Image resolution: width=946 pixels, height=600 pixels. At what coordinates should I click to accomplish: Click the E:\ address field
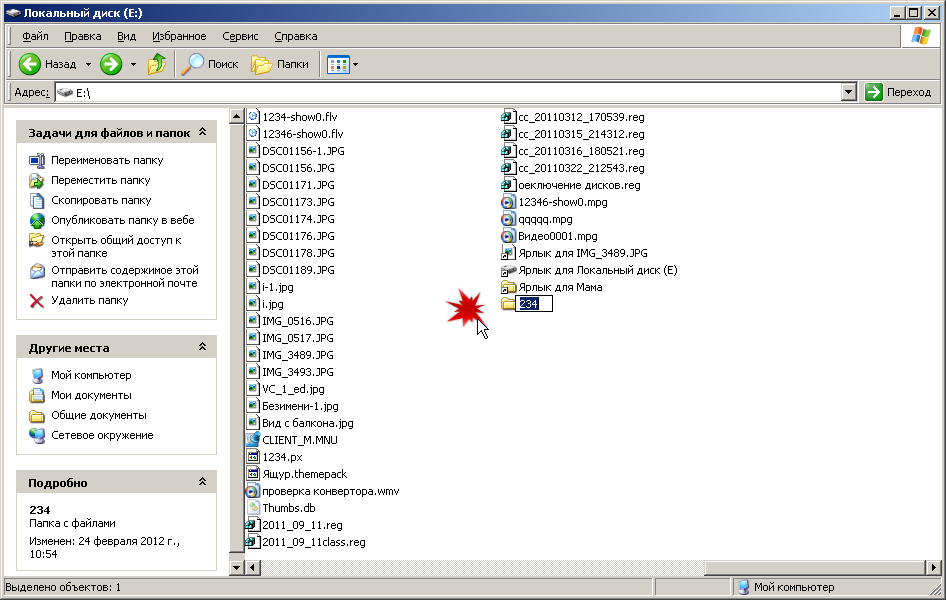[449, 92]
